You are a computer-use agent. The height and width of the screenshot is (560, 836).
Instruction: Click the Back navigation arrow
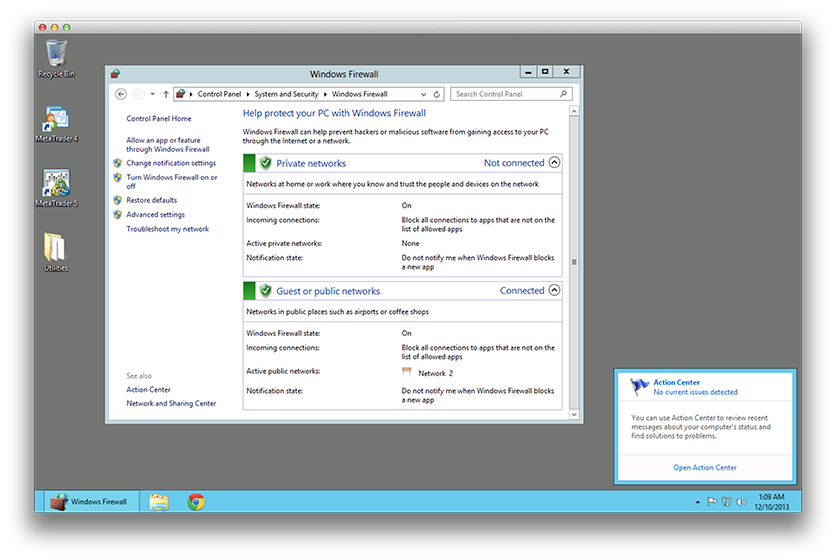click(121, 94)
